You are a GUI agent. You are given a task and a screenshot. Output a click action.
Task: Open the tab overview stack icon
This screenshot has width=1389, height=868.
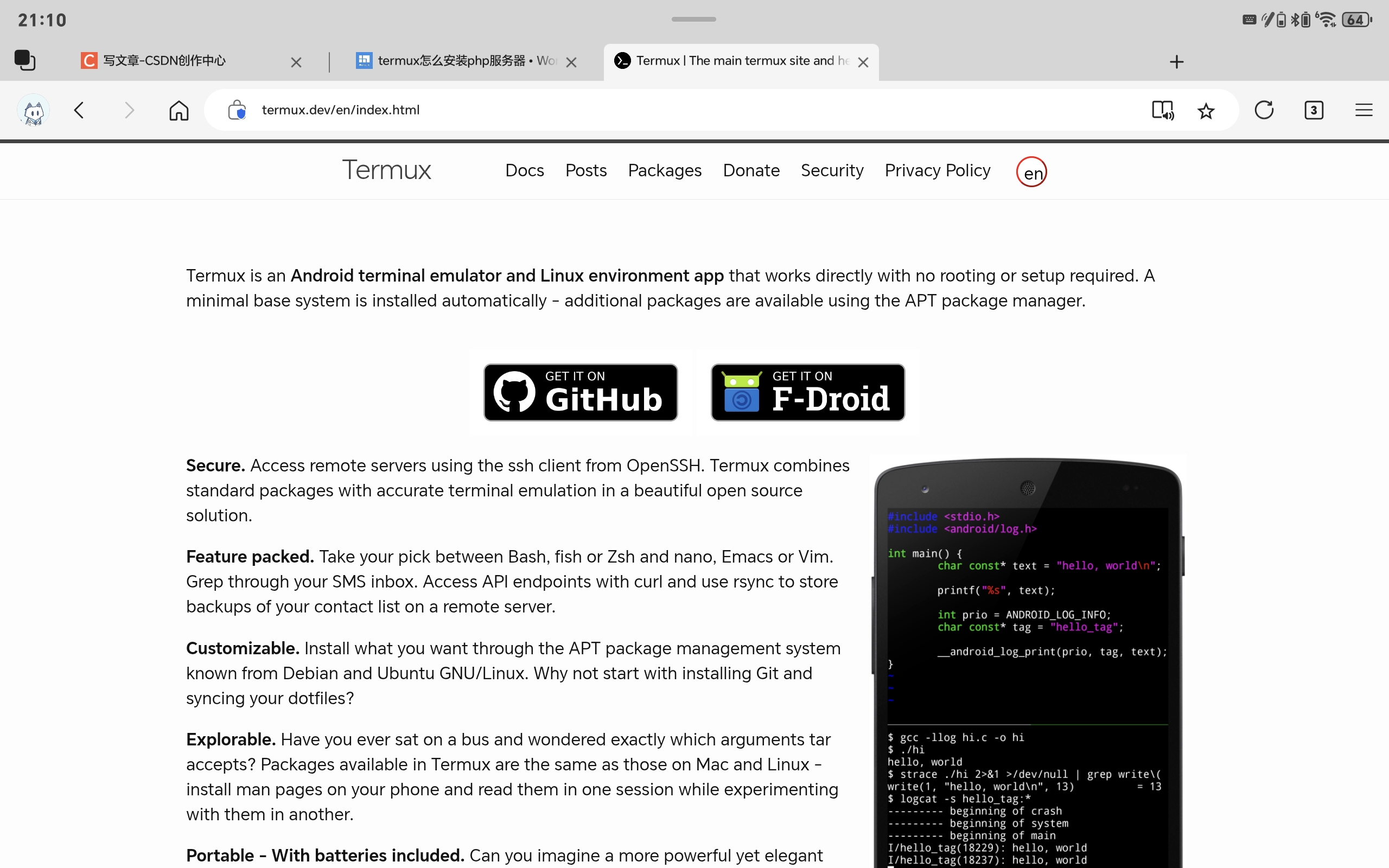point(24,60)
